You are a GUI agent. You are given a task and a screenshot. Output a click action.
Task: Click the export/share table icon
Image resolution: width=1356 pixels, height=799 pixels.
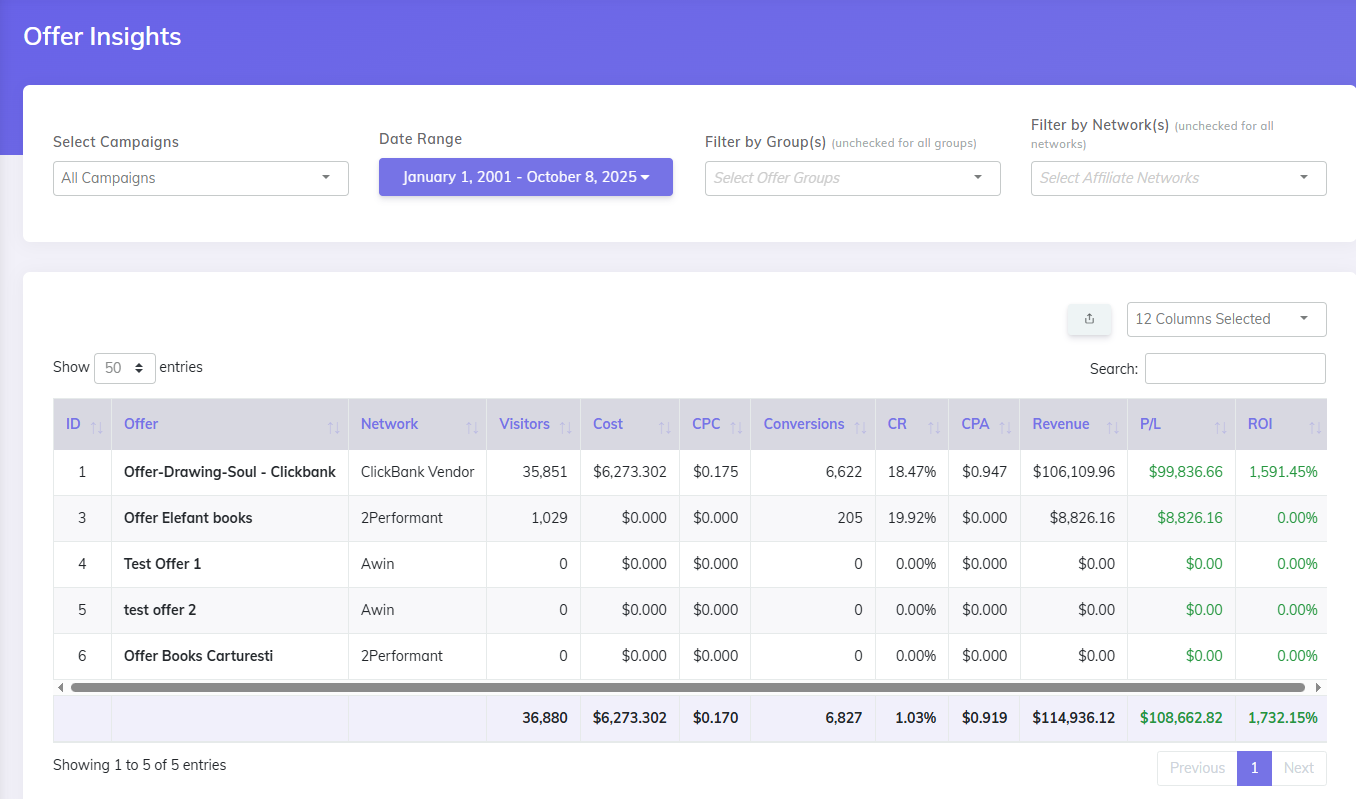point(1089,319)
